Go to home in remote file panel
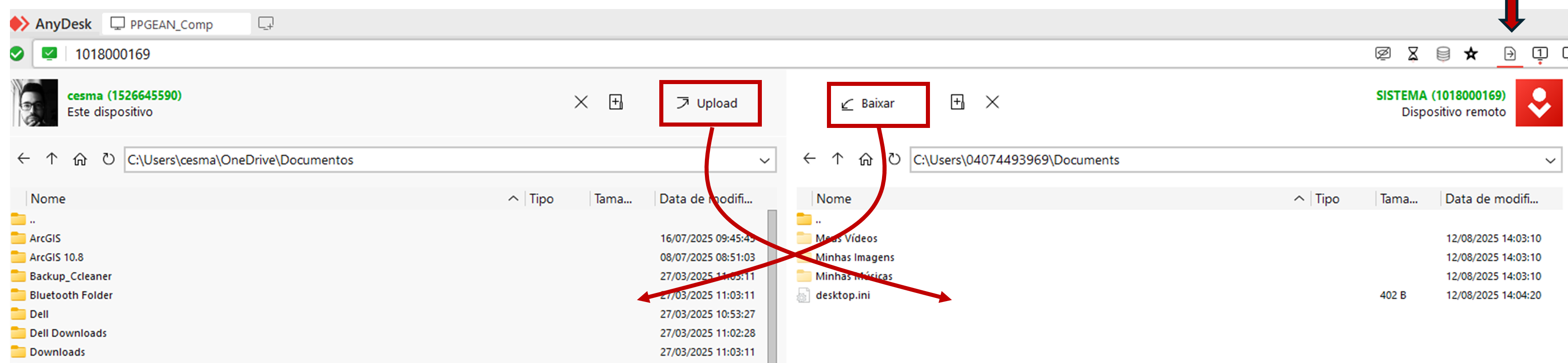Viewport: 1568px width, 363px height. pos(865,159)
